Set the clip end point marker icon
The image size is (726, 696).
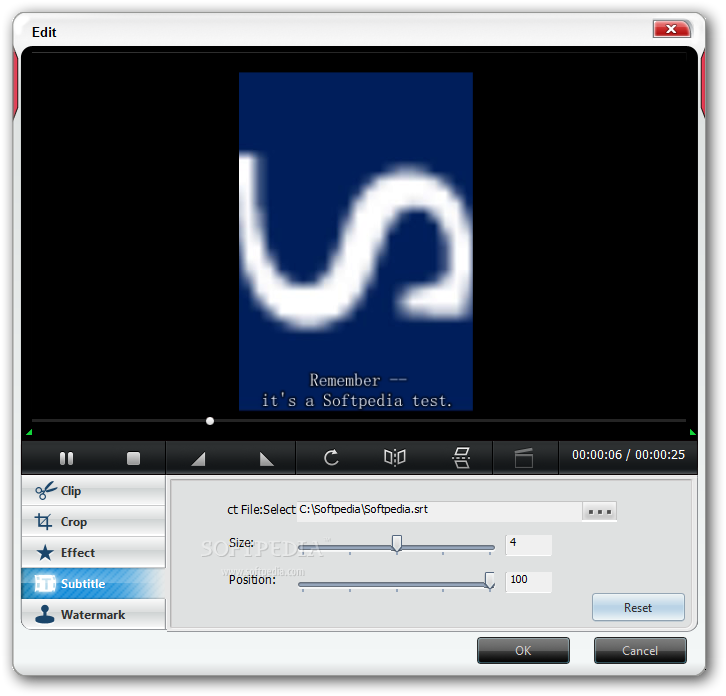(x=266, y=458)
